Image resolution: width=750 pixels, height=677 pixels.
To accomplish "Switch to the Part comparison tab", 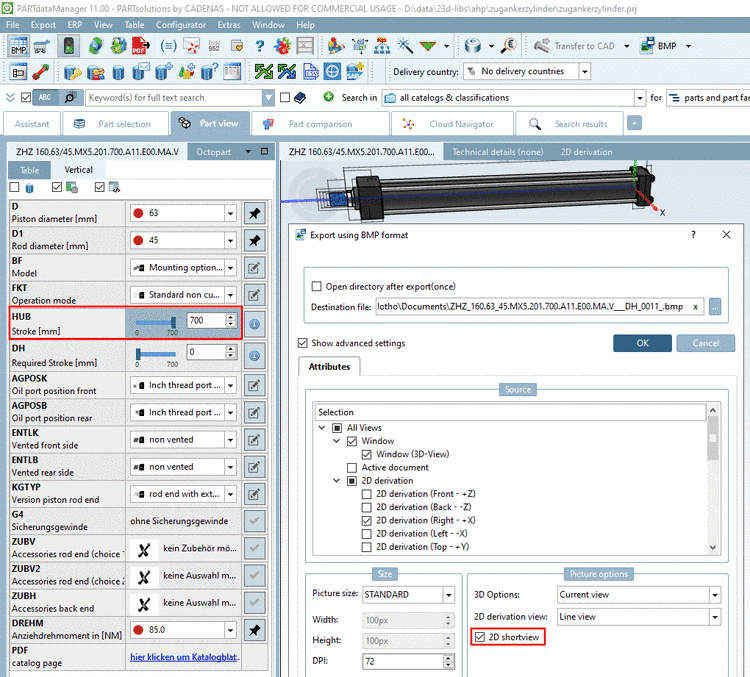I will (x=320, y=124).
